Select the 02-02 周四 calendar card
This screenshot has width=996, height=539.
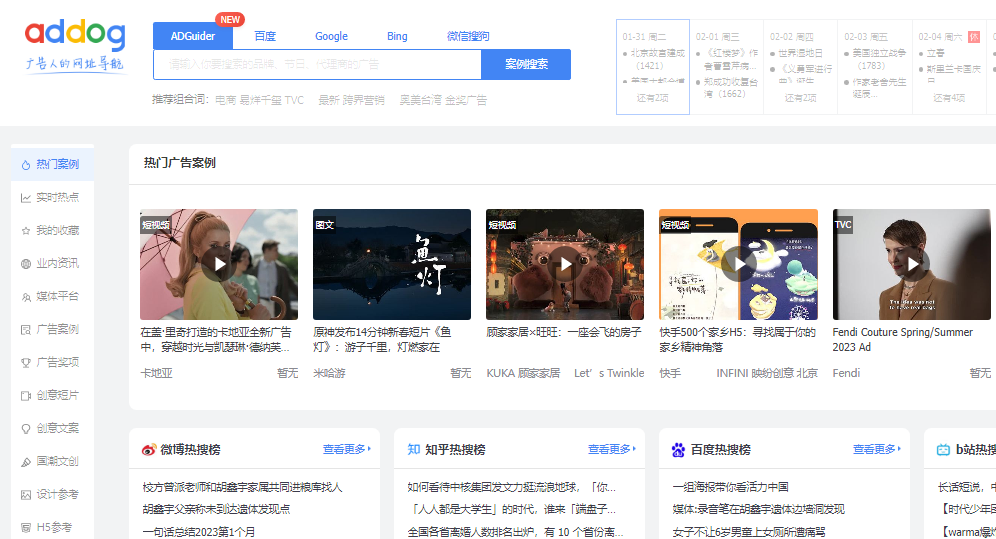coord(800,67)
